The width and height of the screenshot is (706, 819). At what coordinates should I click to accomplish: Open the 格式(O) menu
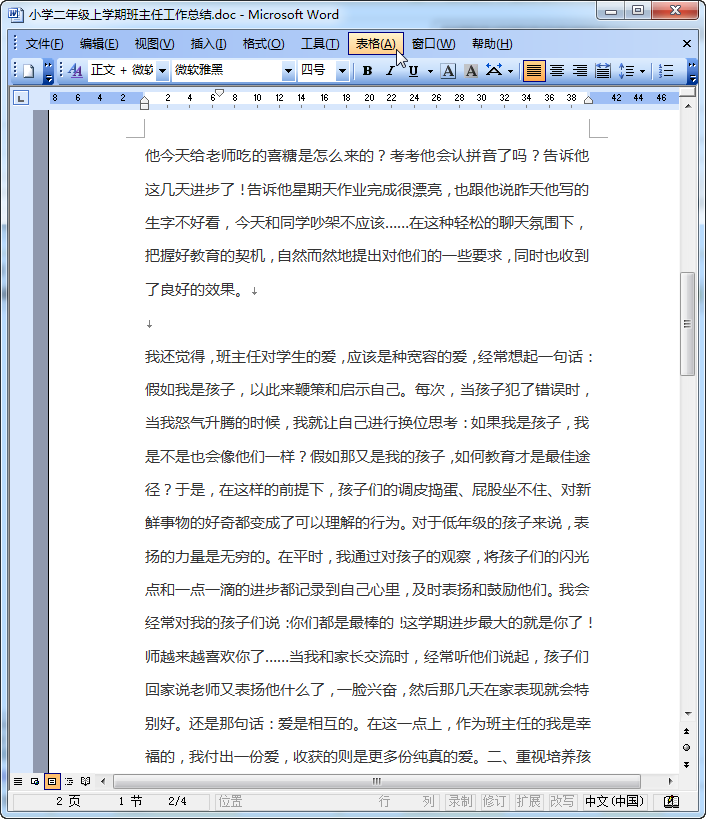(x=263, y=44)
